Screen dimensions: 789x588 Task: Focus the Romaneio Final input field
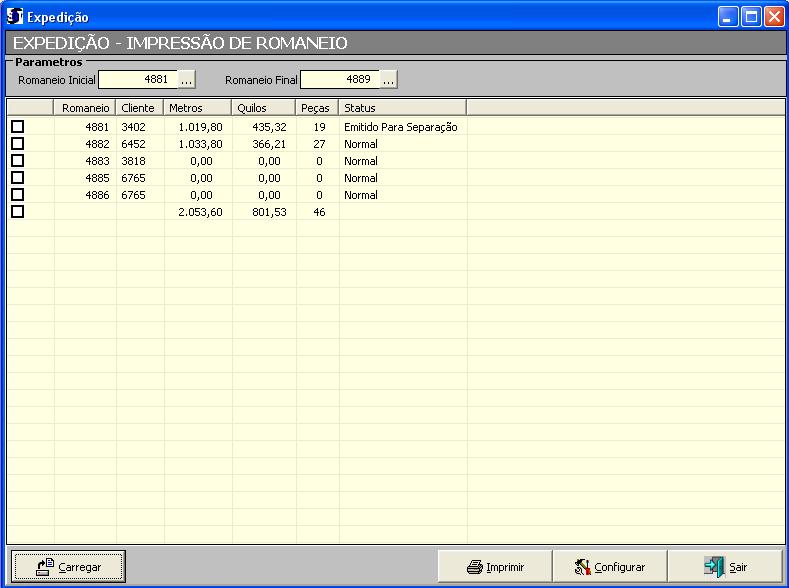[x=340, y=80]
